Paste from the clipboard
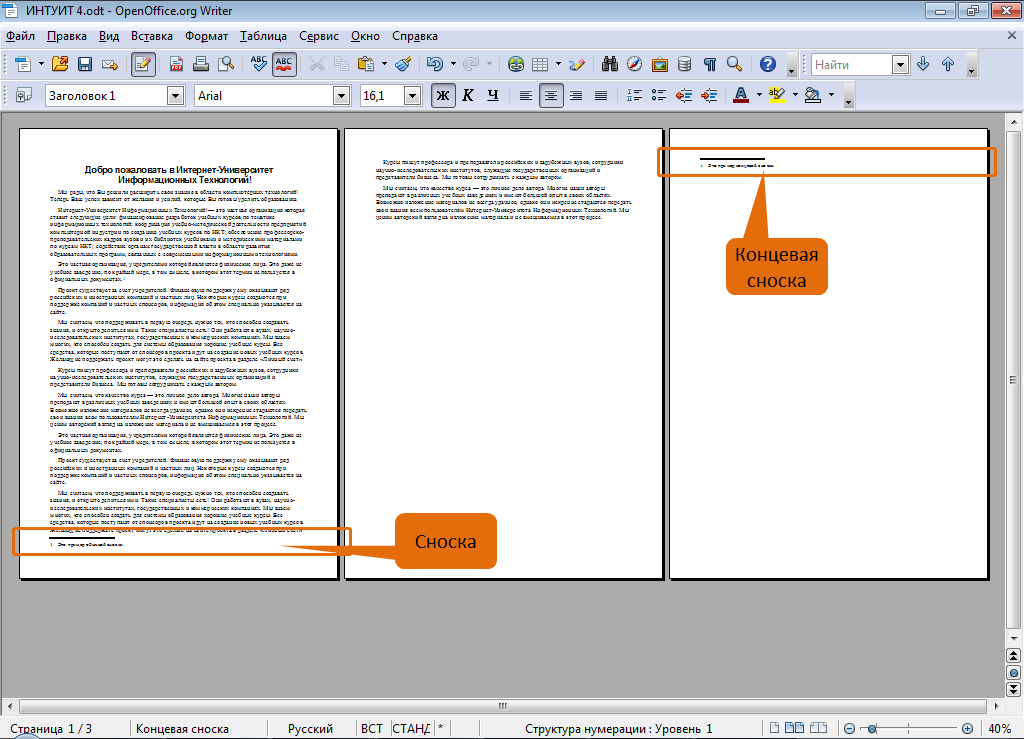The height and width of the screenshot is (739, 1024). 366,64
